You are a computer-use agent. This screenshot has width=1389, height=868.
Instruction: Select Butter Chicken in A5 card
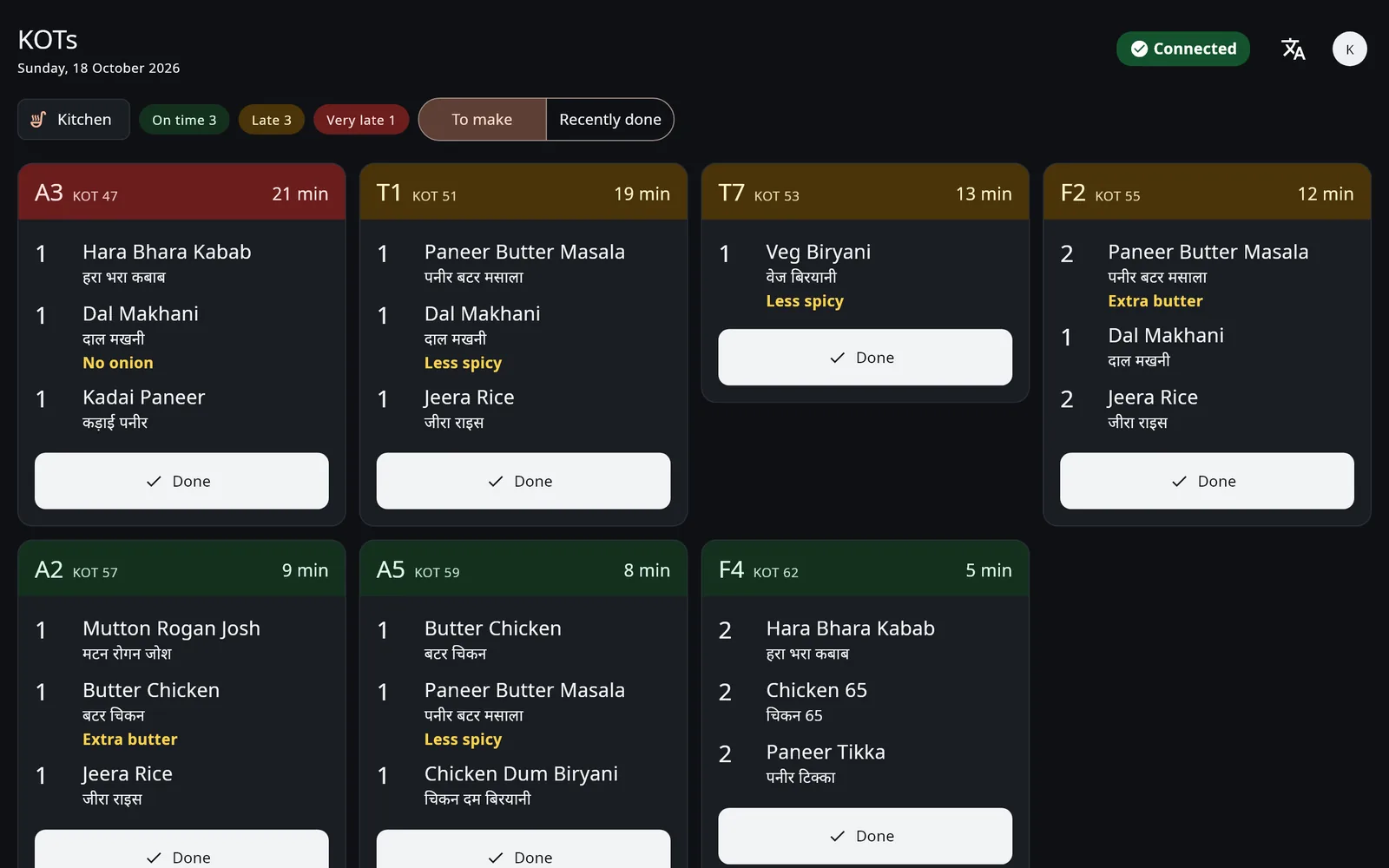point(492,629)
